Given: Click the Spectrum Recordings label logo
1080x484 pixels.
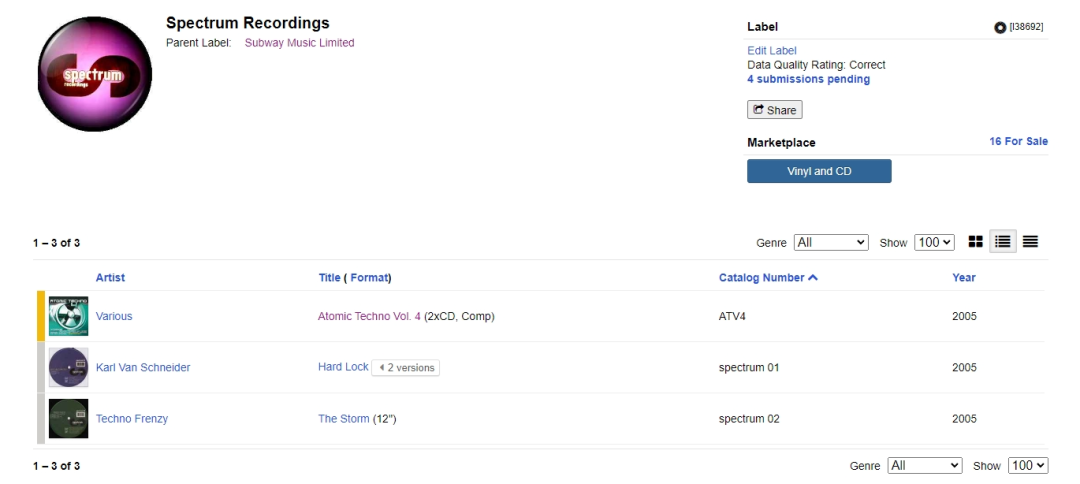Looking at the screenshot, I should pos(94,73).
